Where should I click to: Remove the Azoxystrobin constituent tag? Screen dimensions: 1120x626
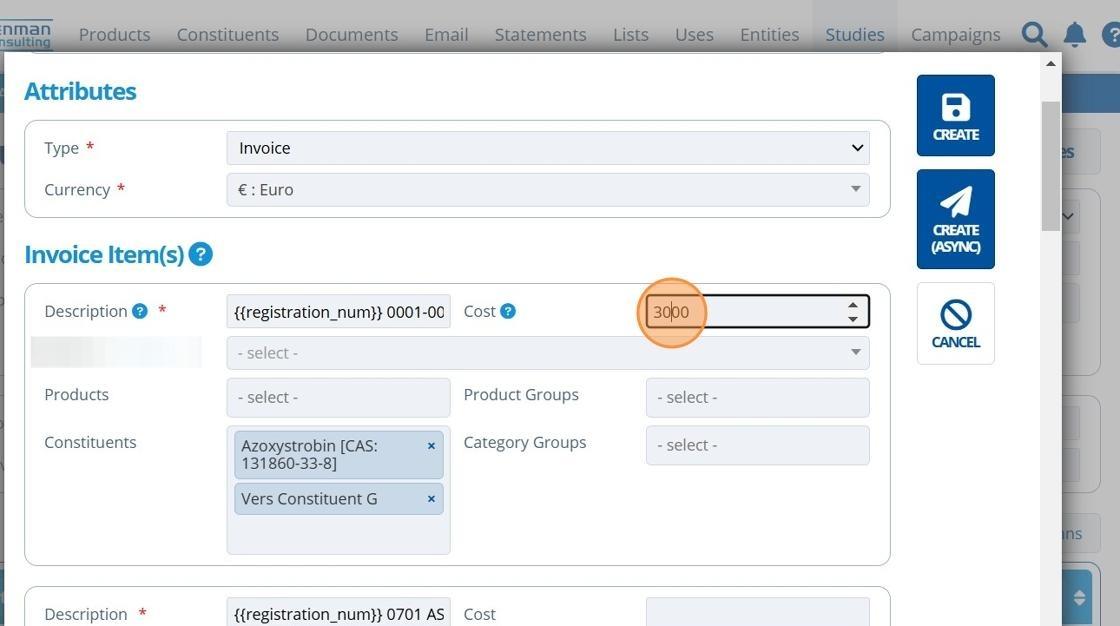coord(431,446)
